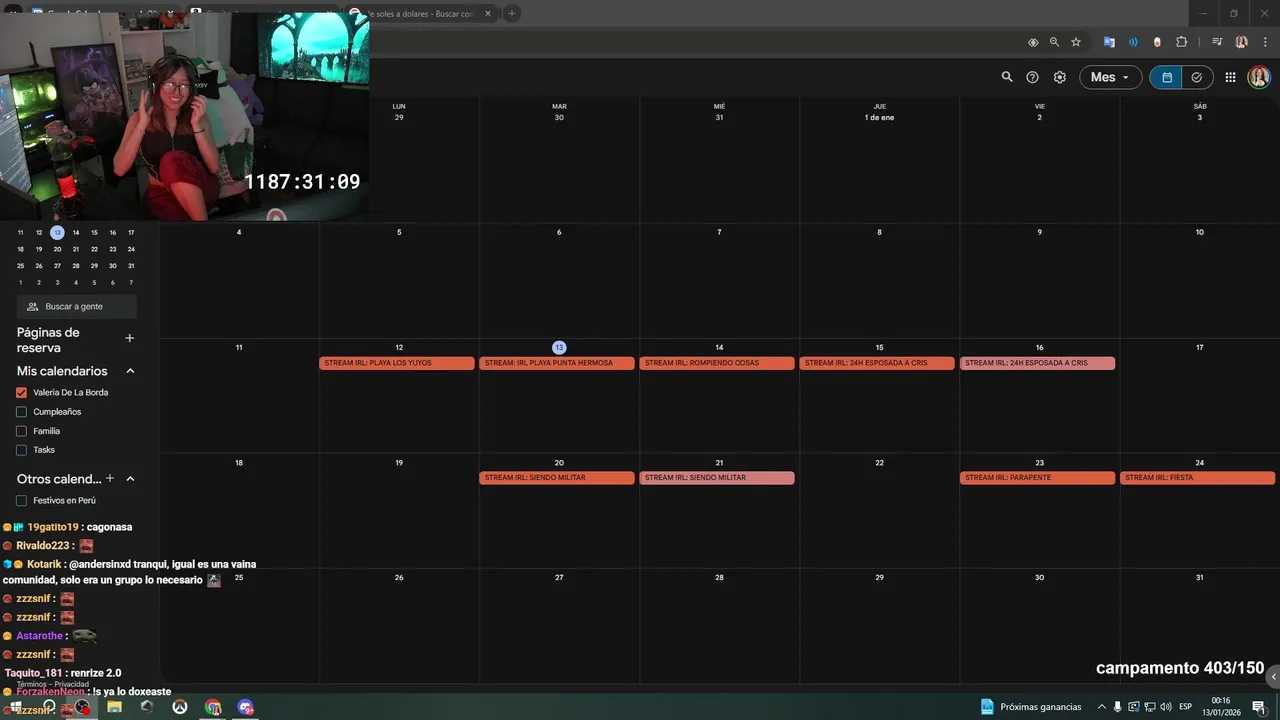Type in the Buscar a gente field
The image size is (1280, 720).
(x=77, y=307)
